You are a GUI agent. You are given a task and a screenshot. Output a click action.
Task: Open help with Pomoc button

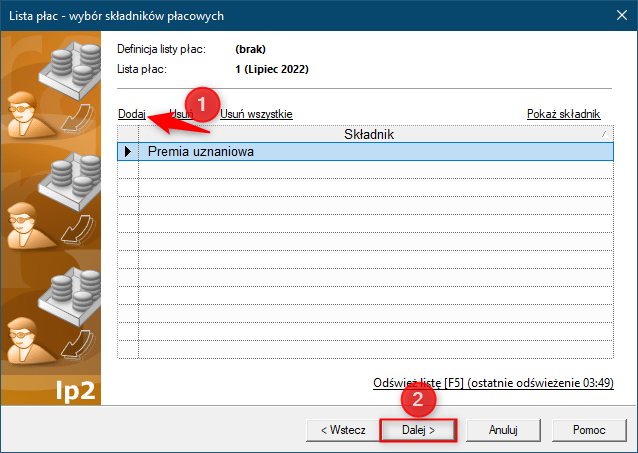coord(589,430)
